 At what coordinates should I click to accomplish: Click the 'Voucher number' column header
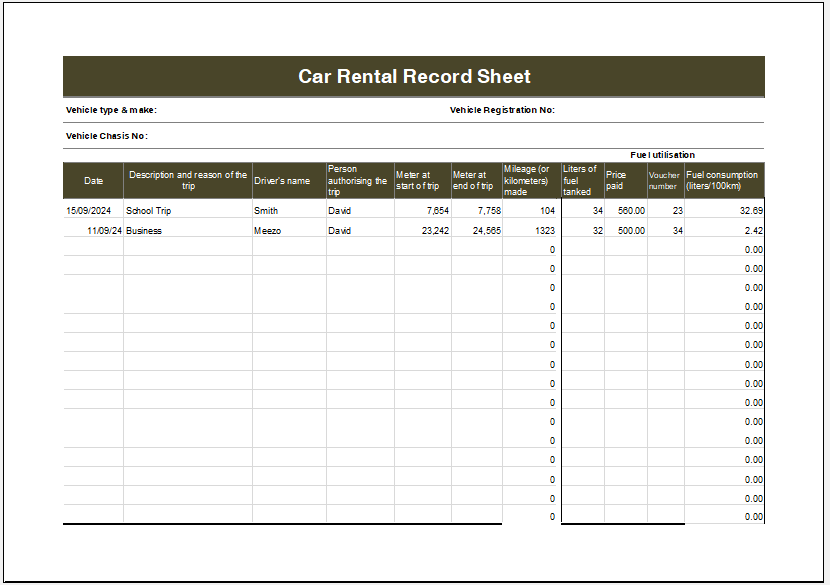coord(664,181)
